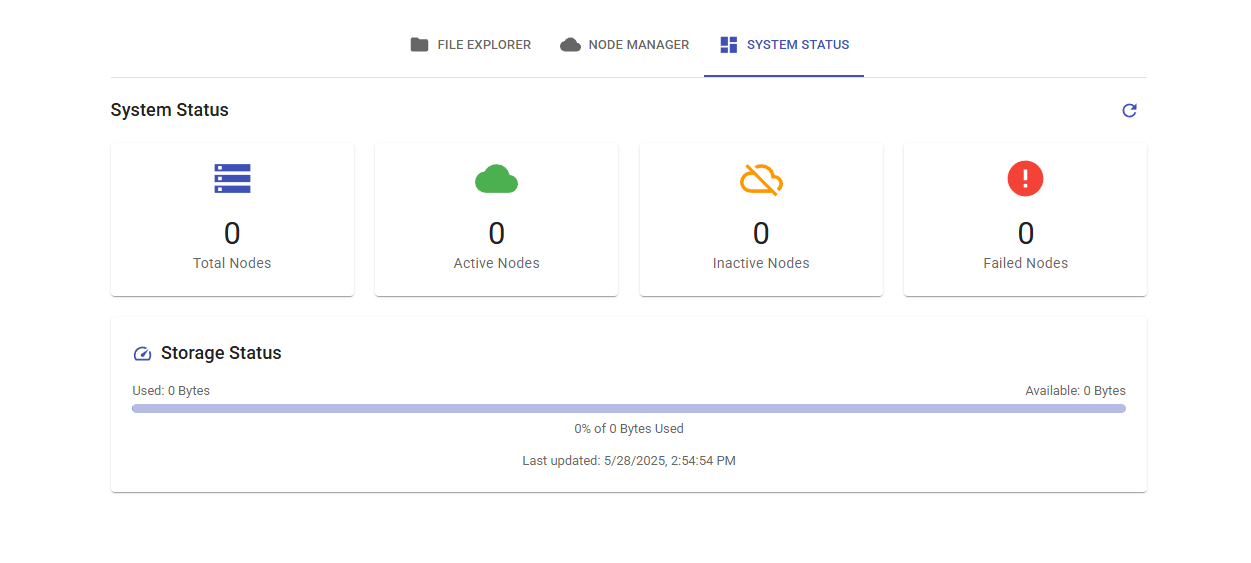Image resolution: width=1251 pixels, height=563 pixels.
Task: Click the Total Nodes count value 0
Action: 232,233
